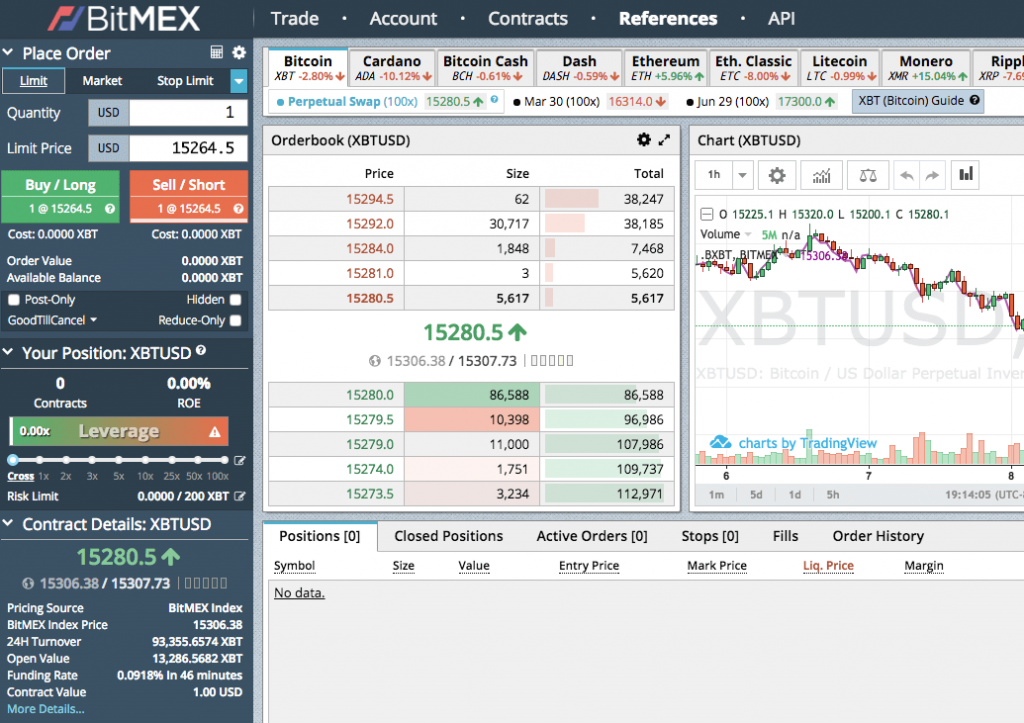
Task: Expand more order types dropdown after Stop Limit
Action: click(x=239, y=81)
